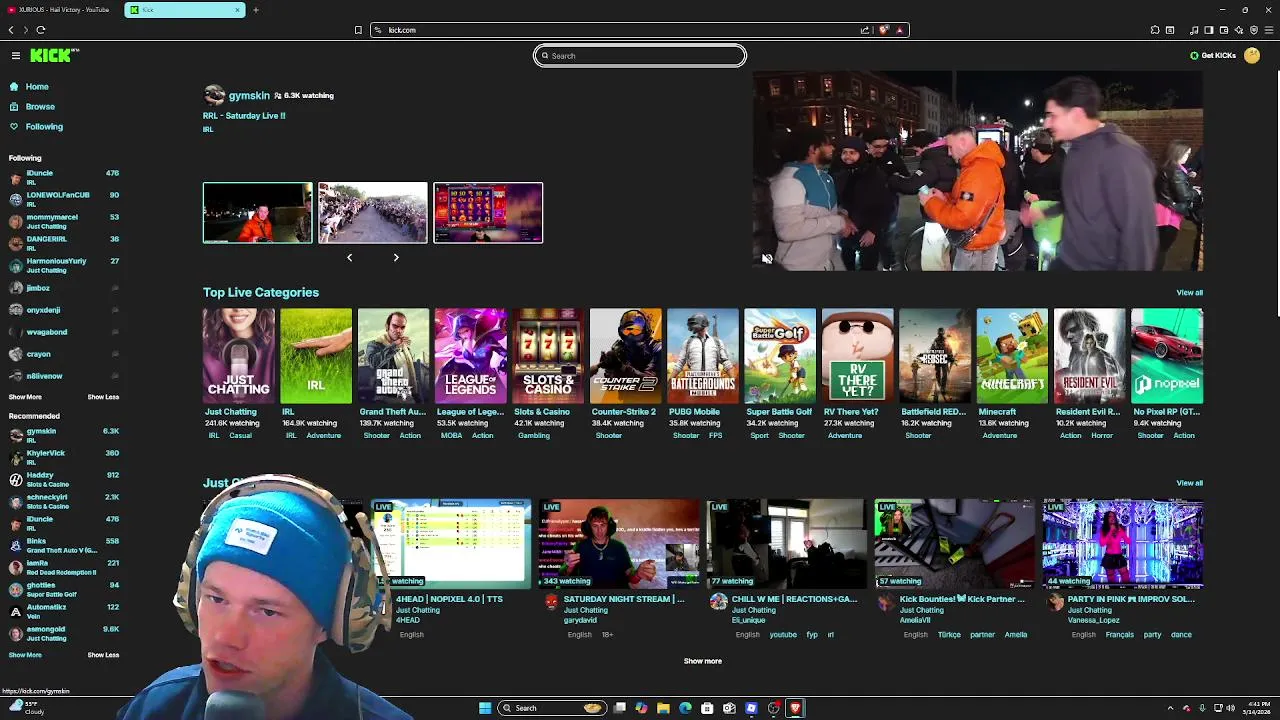
Task: Open PARTY IN PINK stream by Vanessa_Lopez
Action: coord(1123,545)
